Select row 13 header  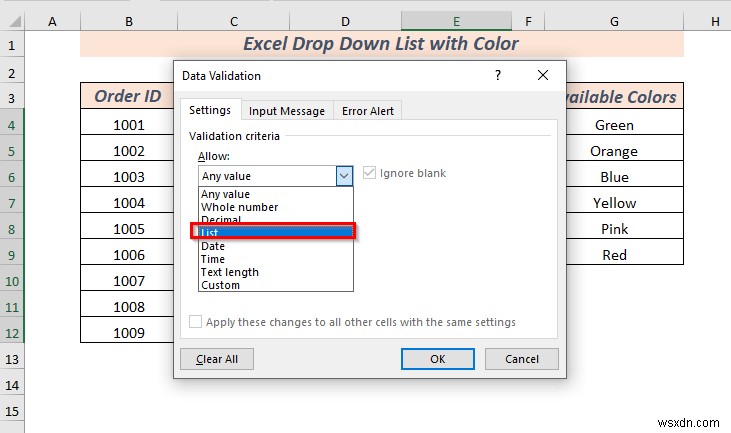12,359
